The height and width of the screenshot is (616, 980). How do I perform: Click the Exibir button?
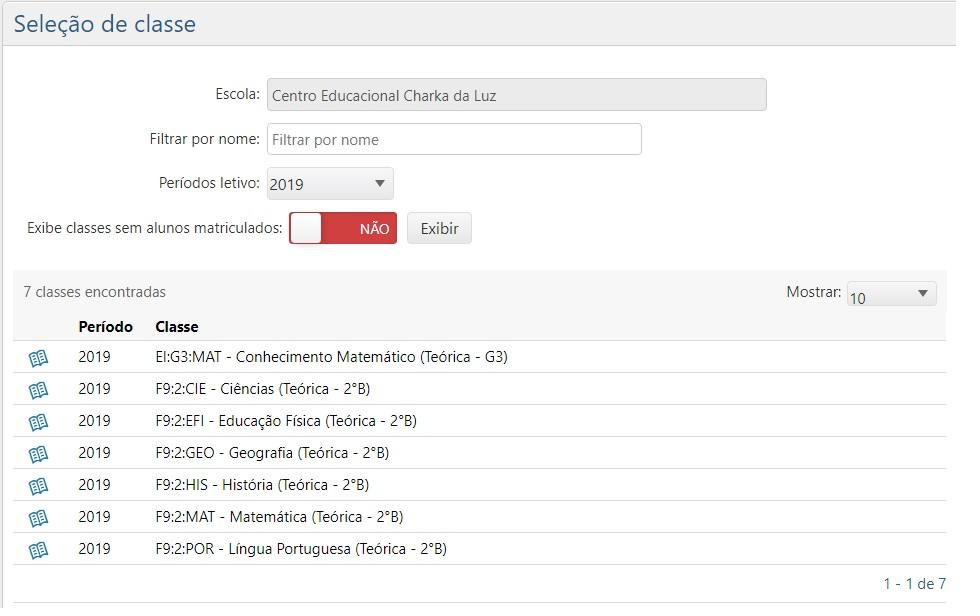439,228
